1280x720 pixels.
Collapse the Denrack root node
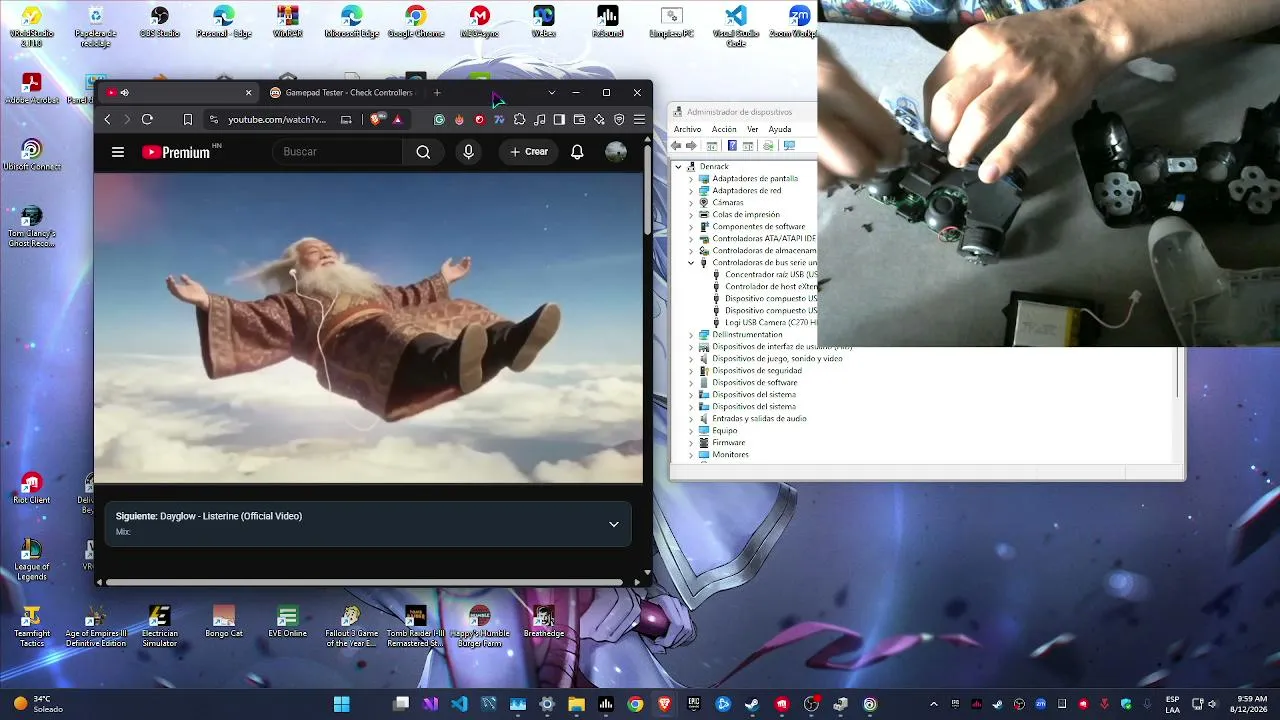pyautogui.click(x=679, y=167)
